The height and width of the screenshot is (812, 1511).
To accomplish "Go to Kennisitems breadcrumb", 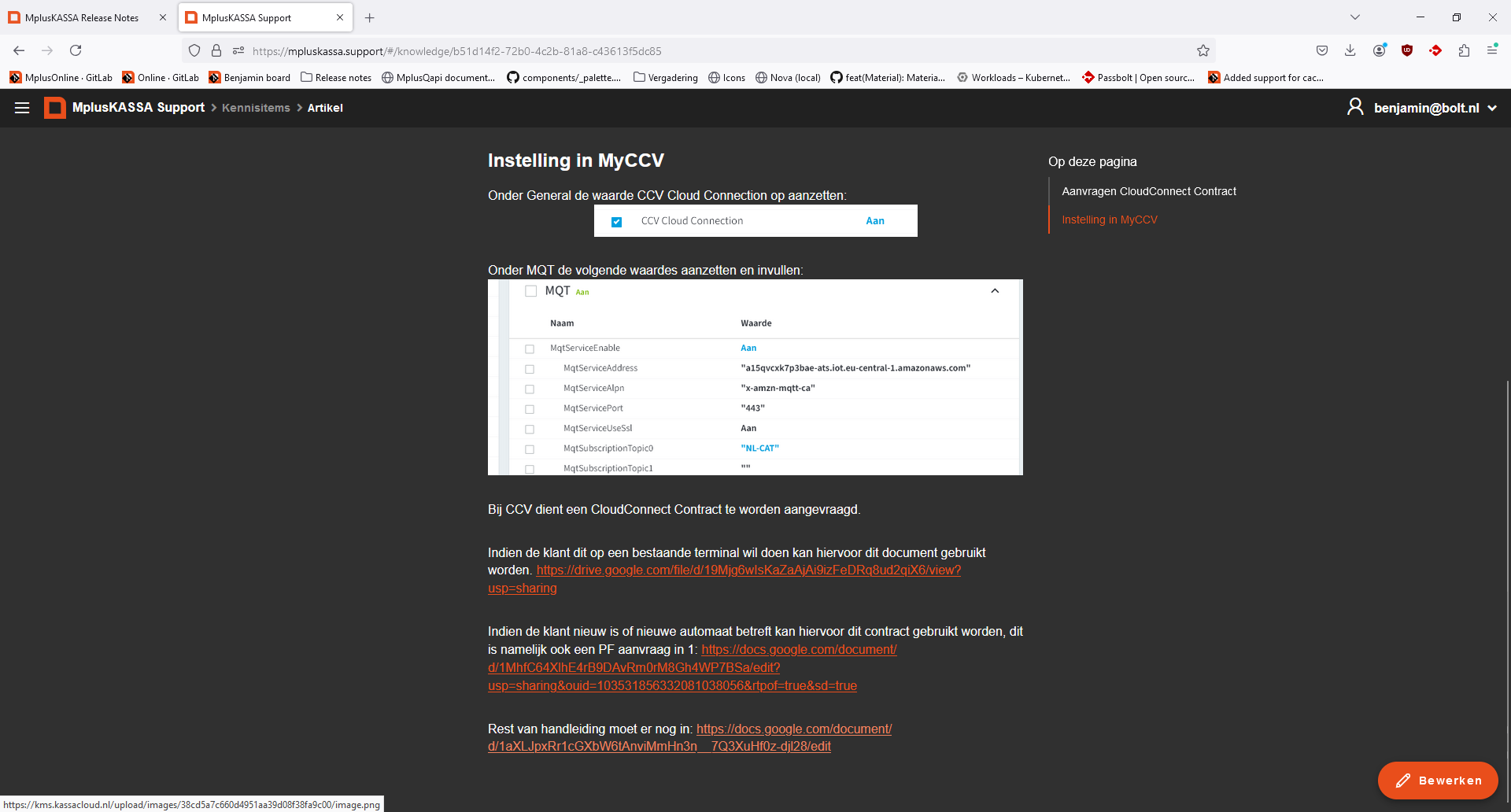I will (256, 108).
